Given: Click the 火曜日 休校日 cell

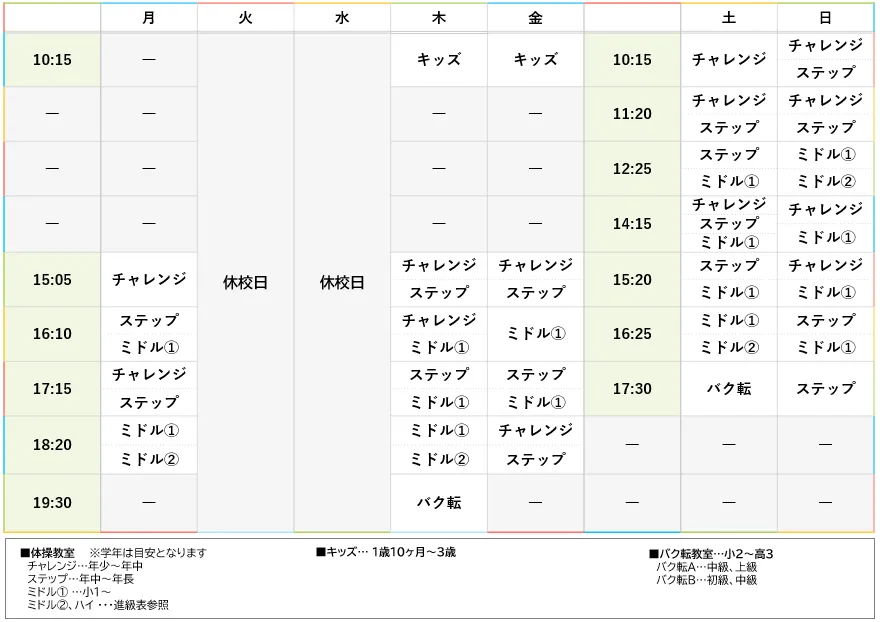Looking at the screenshot, I should (244, 281).
